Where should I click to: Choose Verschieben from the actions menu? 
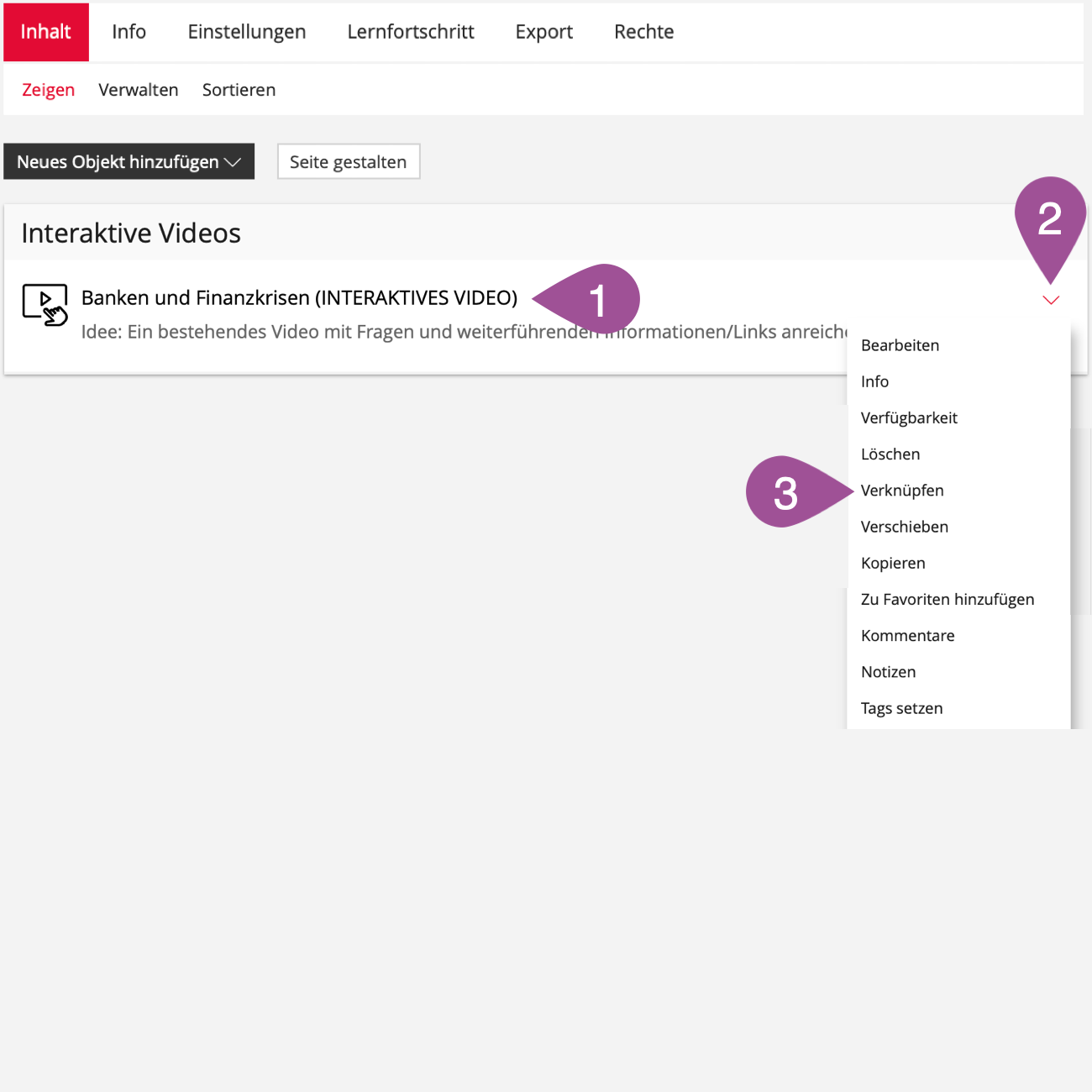coord(904,527)
